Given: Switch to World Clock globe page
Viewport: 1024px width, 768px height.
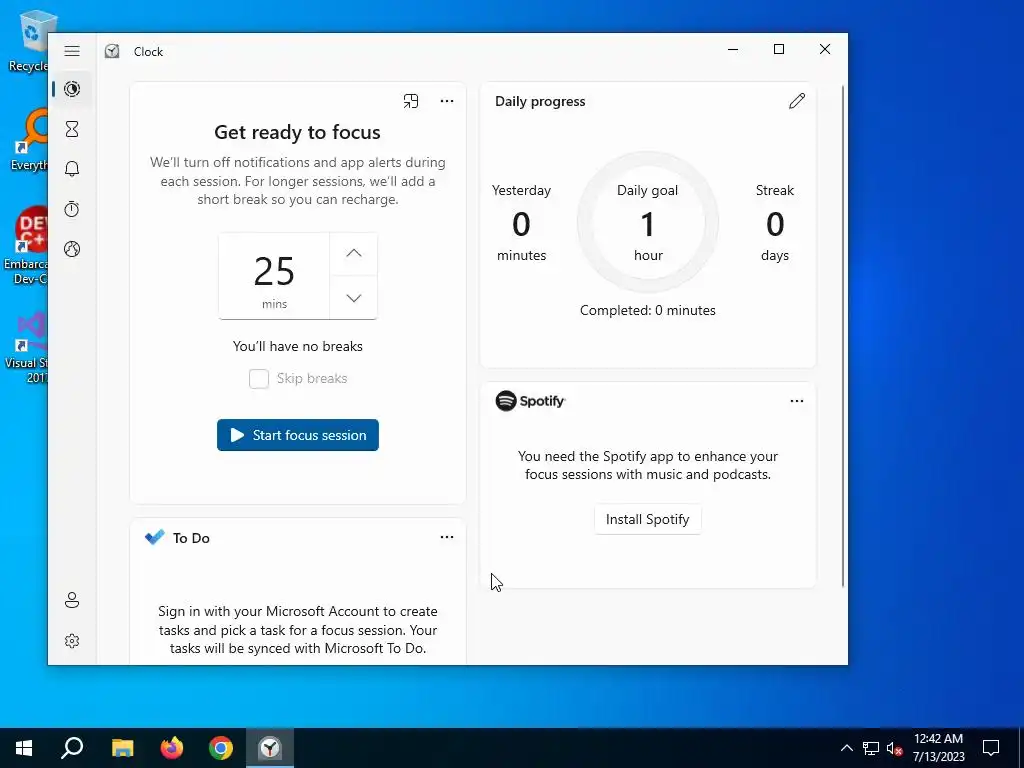Looking at the screenshot, I should (x=72, y=249).
